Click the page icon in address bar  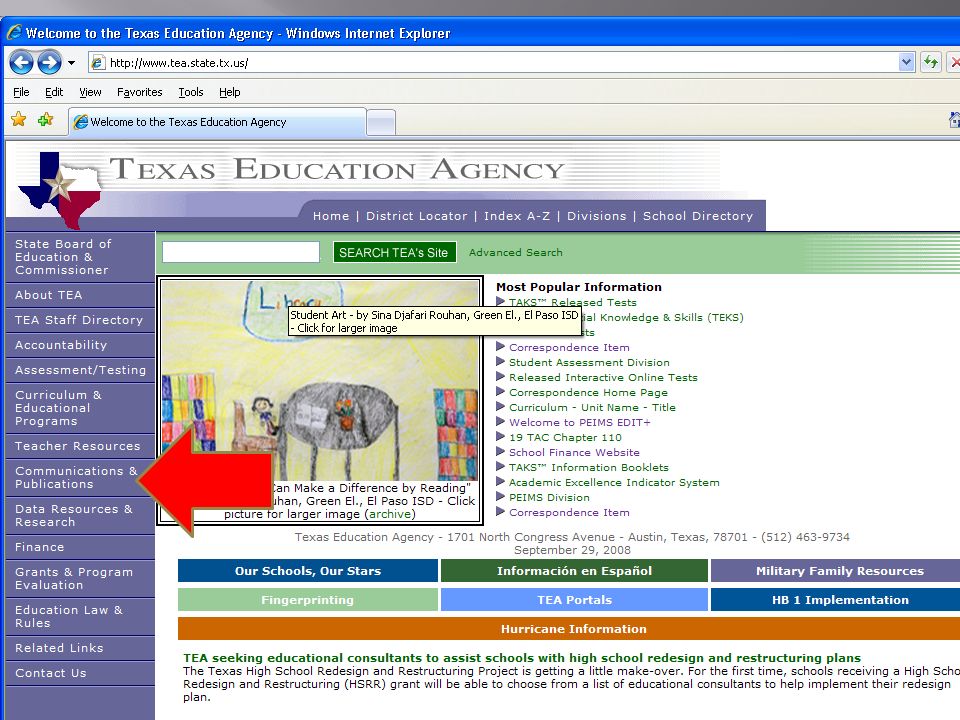pyautogui.click(x=98, y=62)
